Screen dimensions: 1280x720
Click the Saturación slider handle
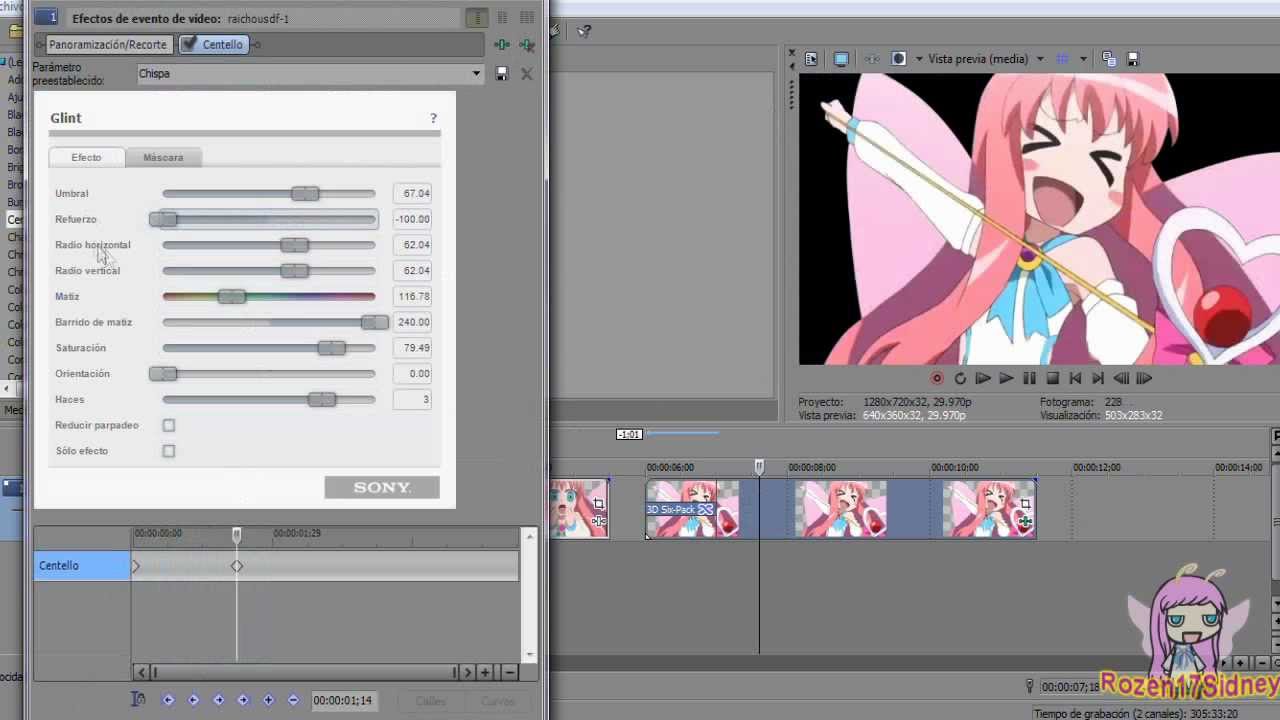(x=332, y=348)
